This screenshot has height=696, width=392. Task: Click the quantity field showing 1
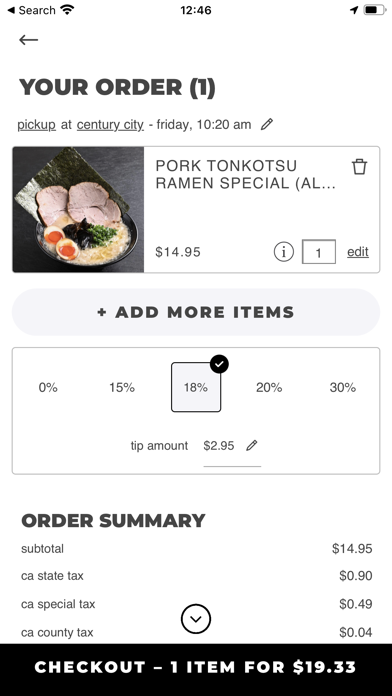319,252
